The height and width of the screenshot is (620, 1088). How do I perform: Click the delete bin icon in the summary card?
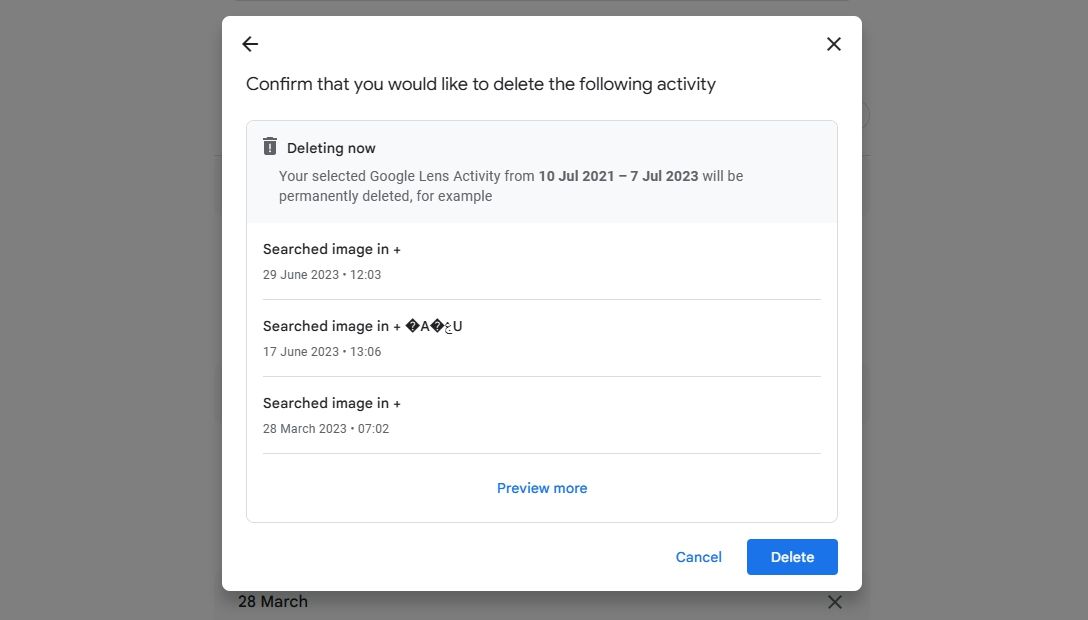click(x=269, y=146)
